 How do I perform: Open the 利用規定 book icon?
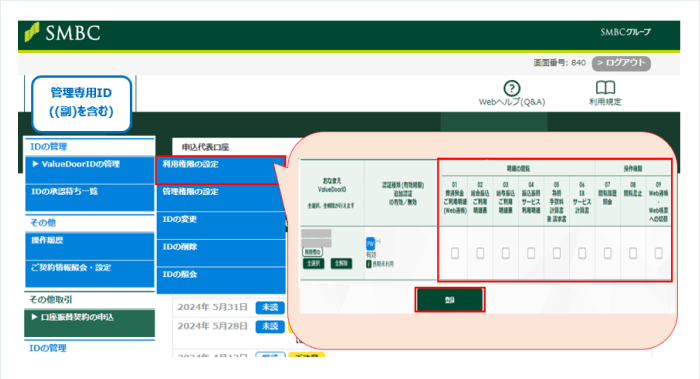605,87
